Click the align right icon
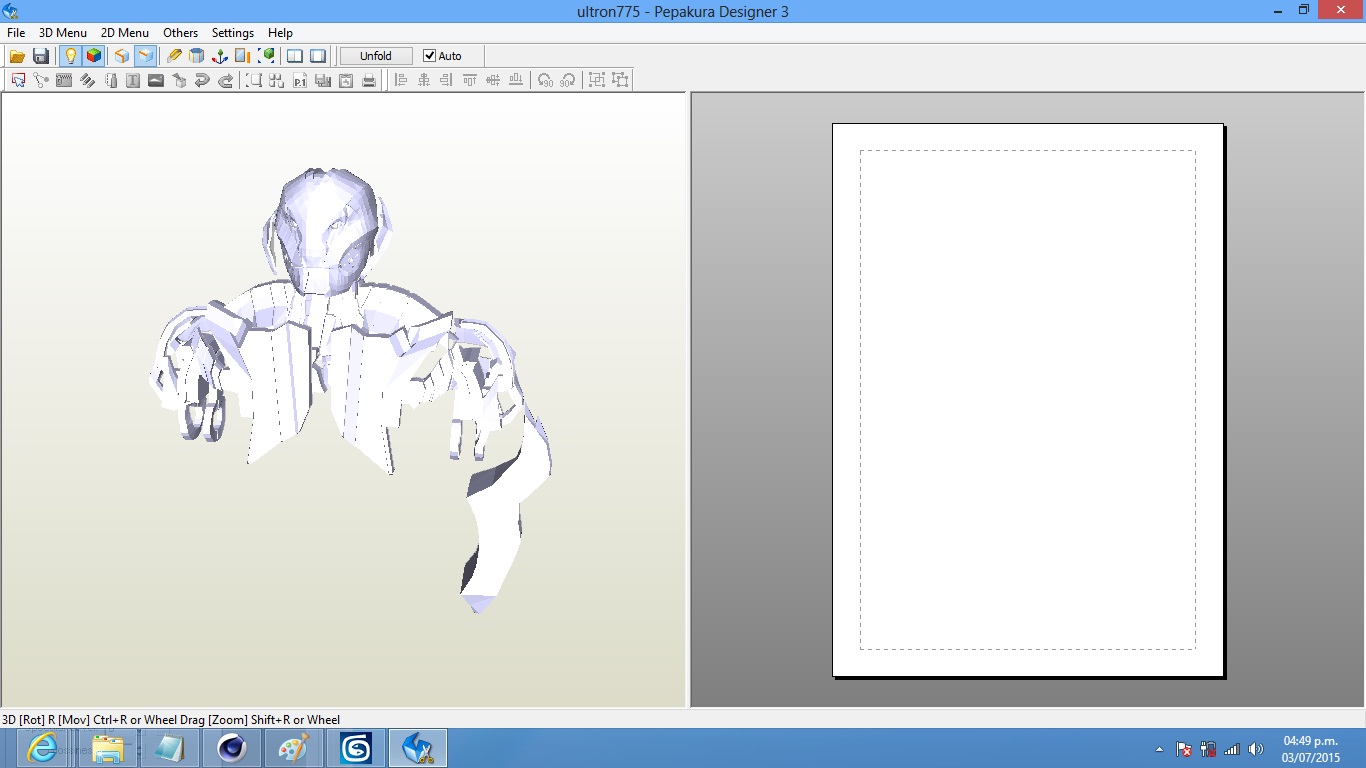The width and height of the screenshot is (1366, 768). (447, 80)
